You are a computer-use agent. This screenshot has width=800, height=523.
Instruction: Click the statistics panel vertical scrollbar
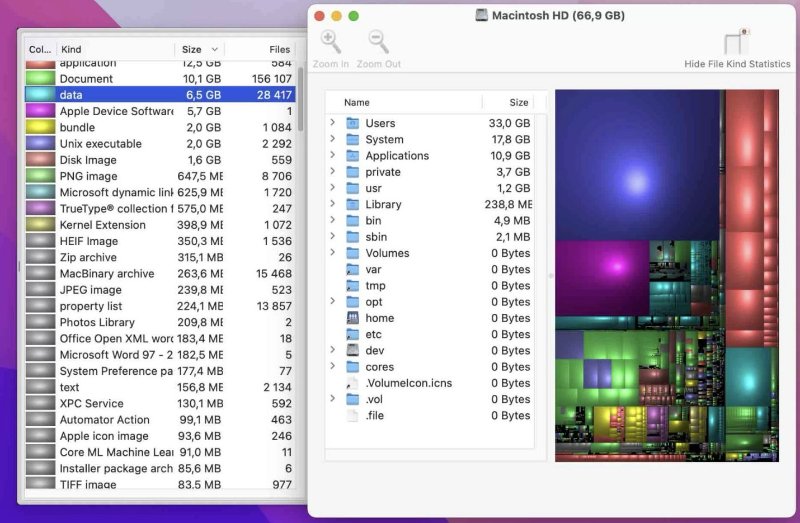(301, 98)
